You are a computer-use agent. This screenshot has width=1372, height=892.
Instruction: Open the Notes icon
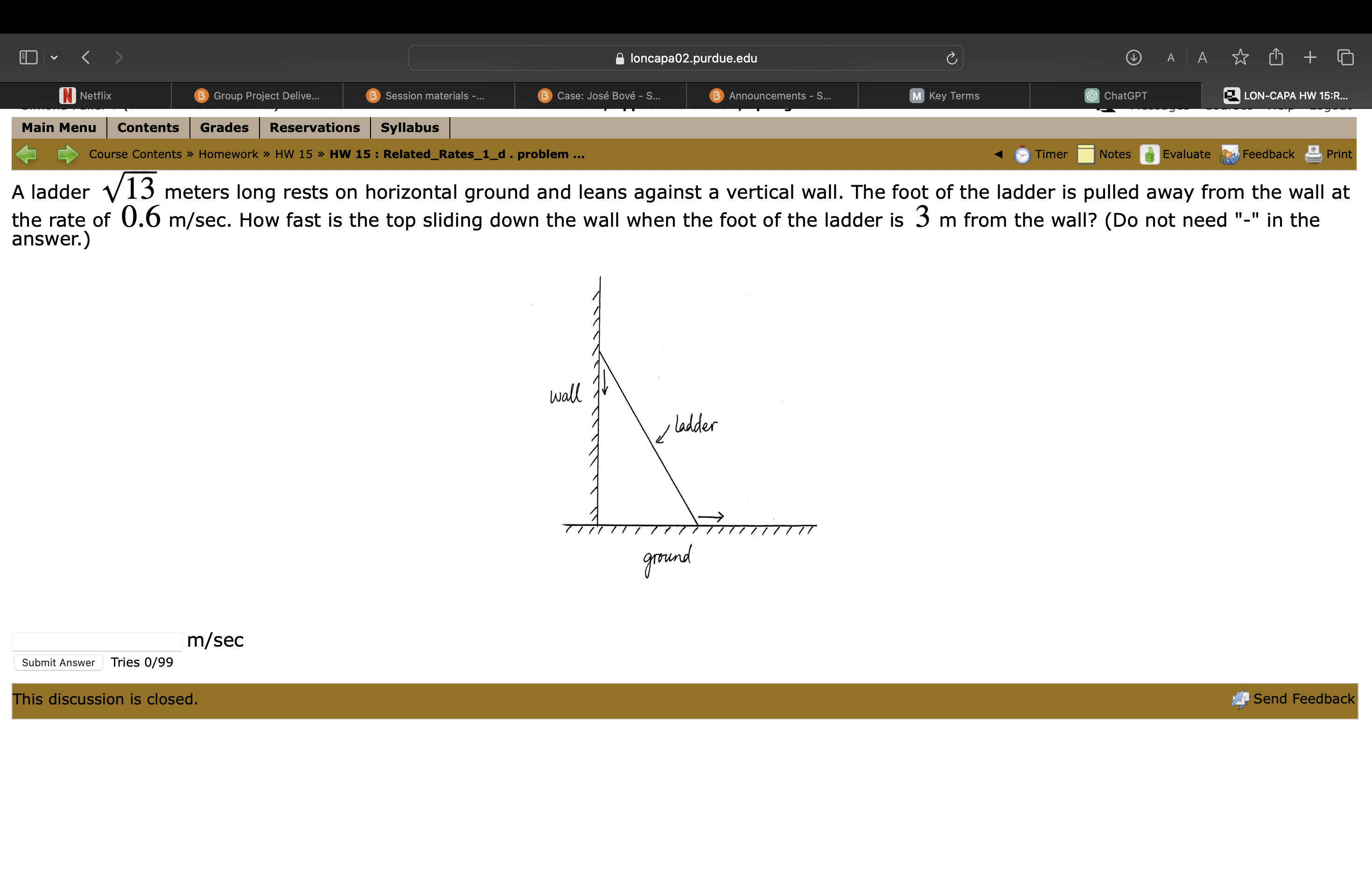click(x=1086, y=154)
